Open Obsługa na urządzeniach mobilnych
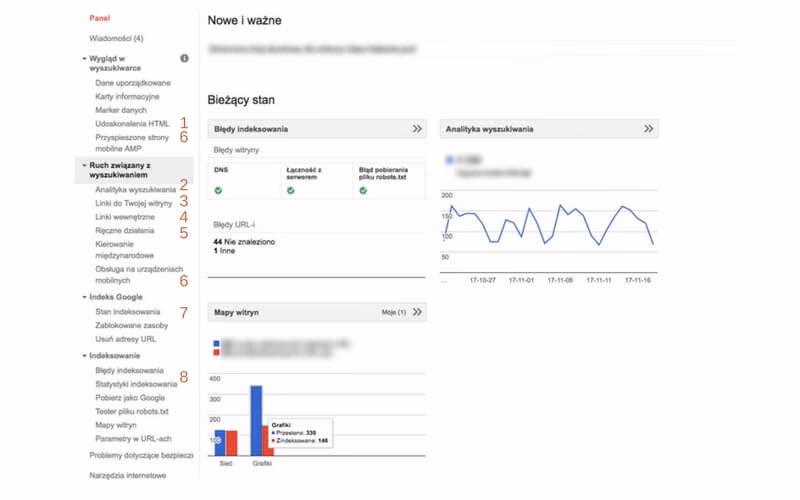800x500 pixels. click(139, 274)
